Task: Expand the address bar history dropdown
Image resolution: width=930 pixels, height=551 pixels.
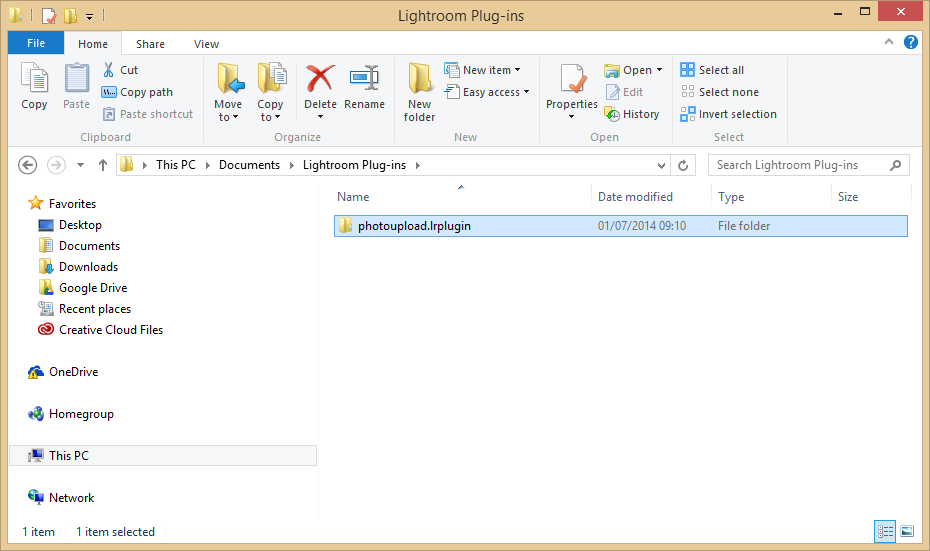Action: 661,165
